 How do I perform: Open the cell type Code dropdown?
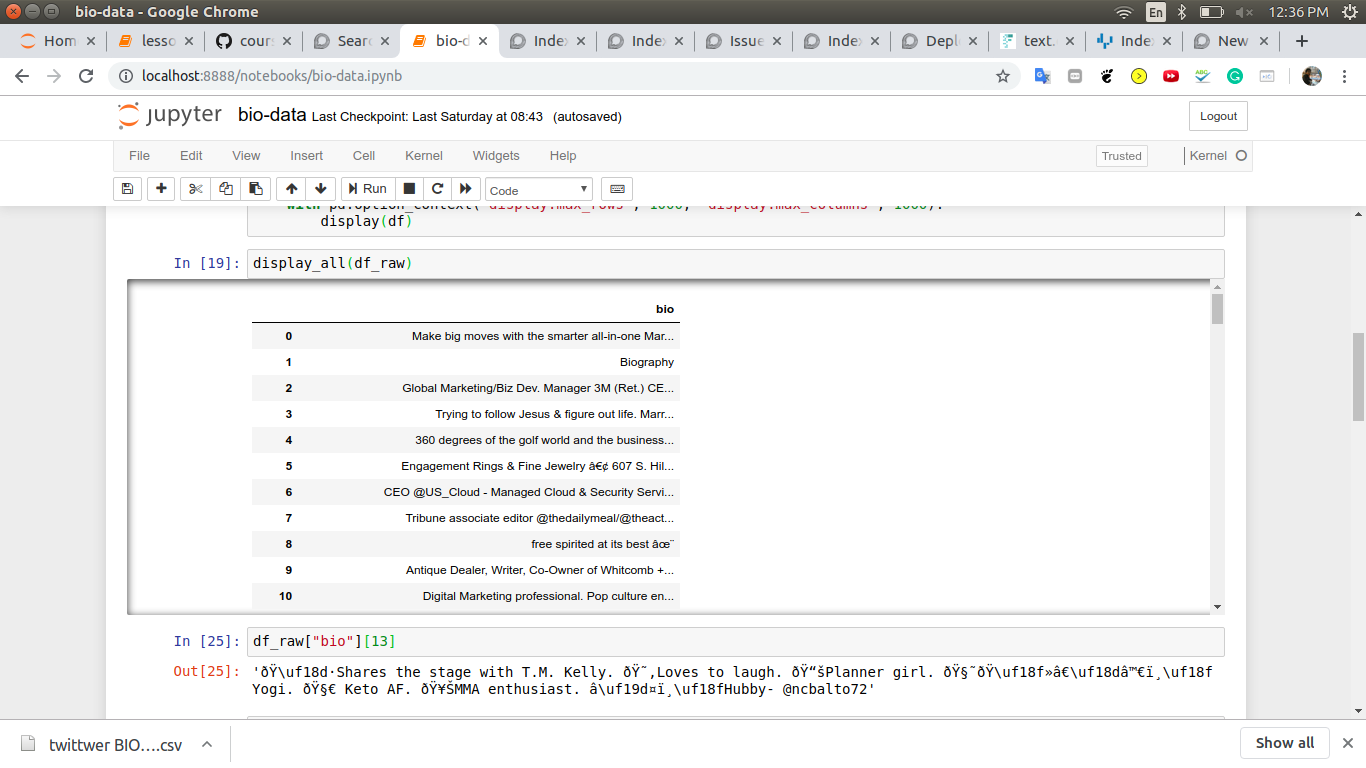tap(538, 190)
